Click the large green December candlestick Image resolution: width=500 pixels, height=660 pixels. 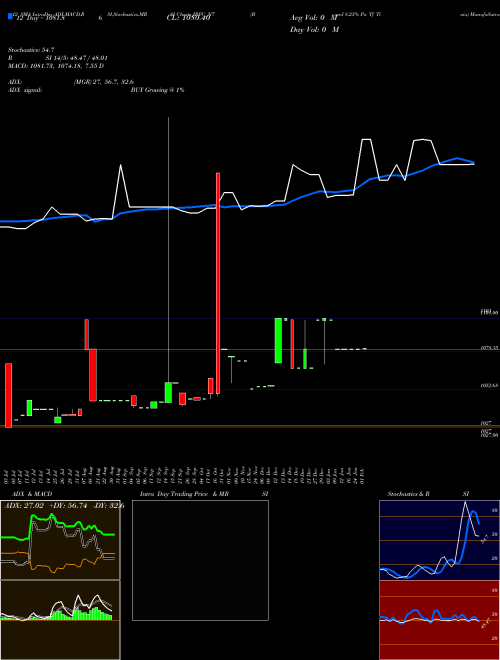(278, 341)
